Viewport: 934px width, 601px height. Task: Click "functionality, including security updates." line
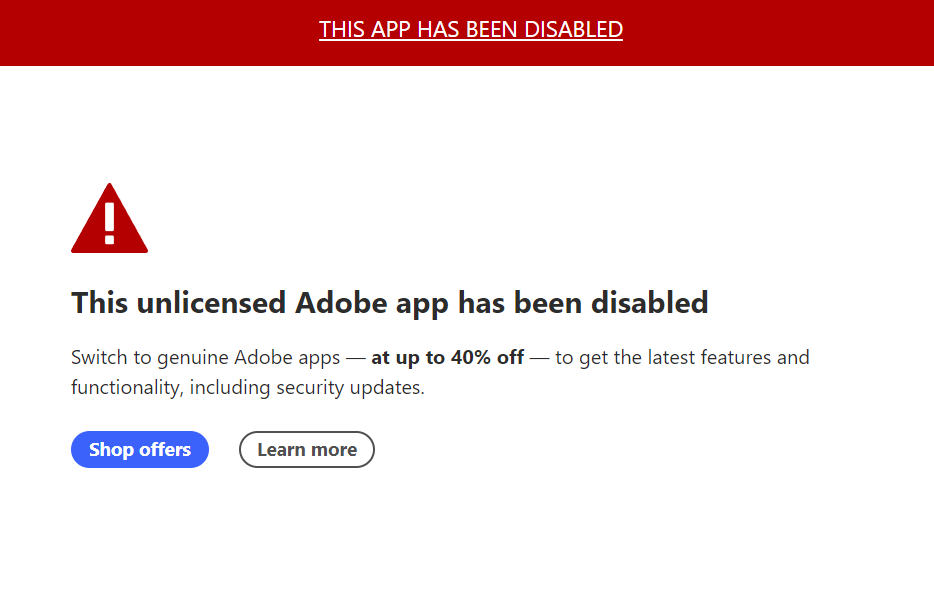[x=248, y=387]
